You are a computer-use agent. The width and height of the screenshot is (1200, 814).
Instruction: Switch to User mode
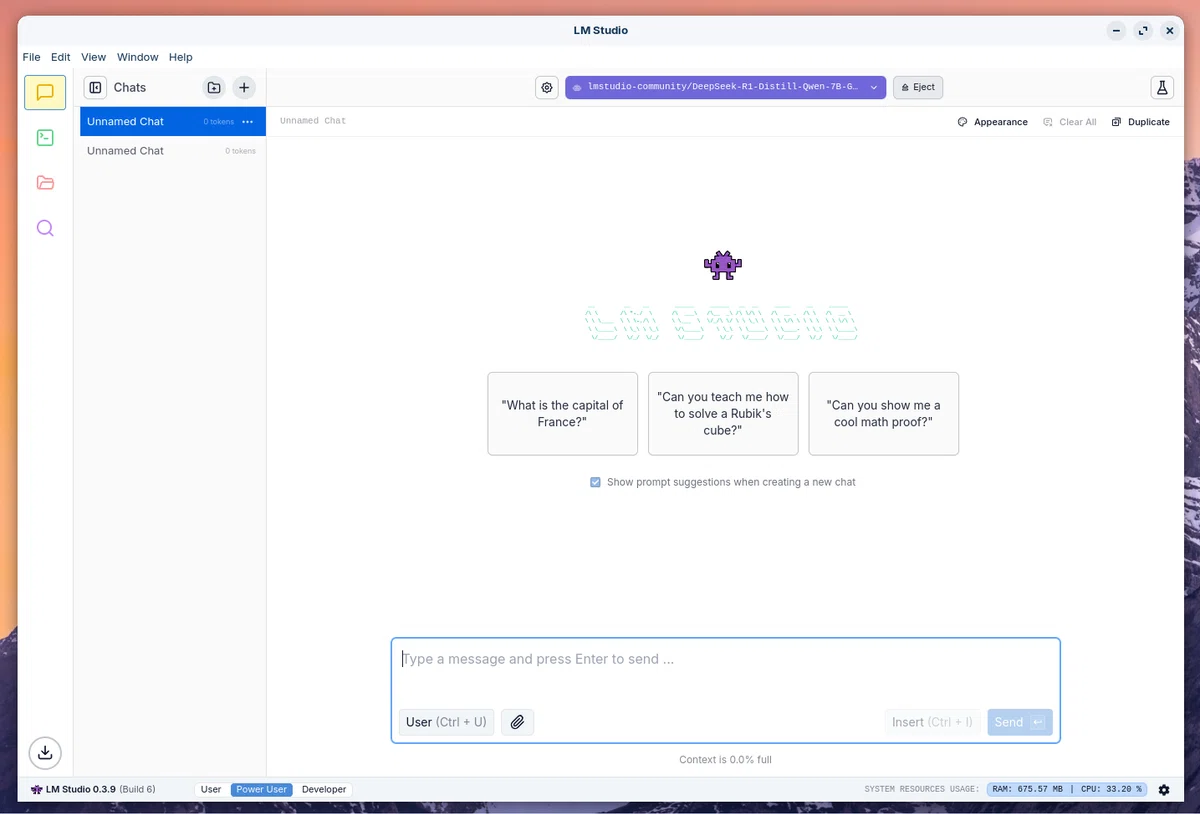[x=211, y=790]
